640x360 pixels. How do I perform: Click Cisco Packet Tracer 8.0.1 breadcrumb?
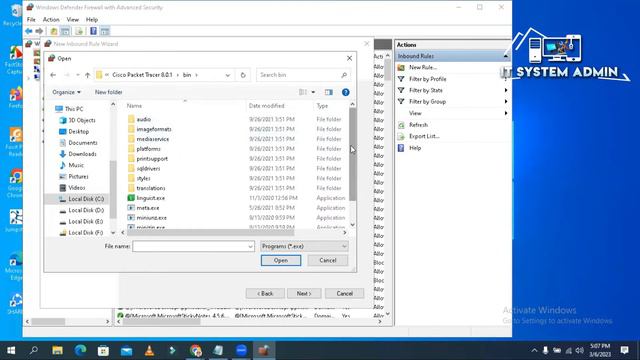pos(142,75)
